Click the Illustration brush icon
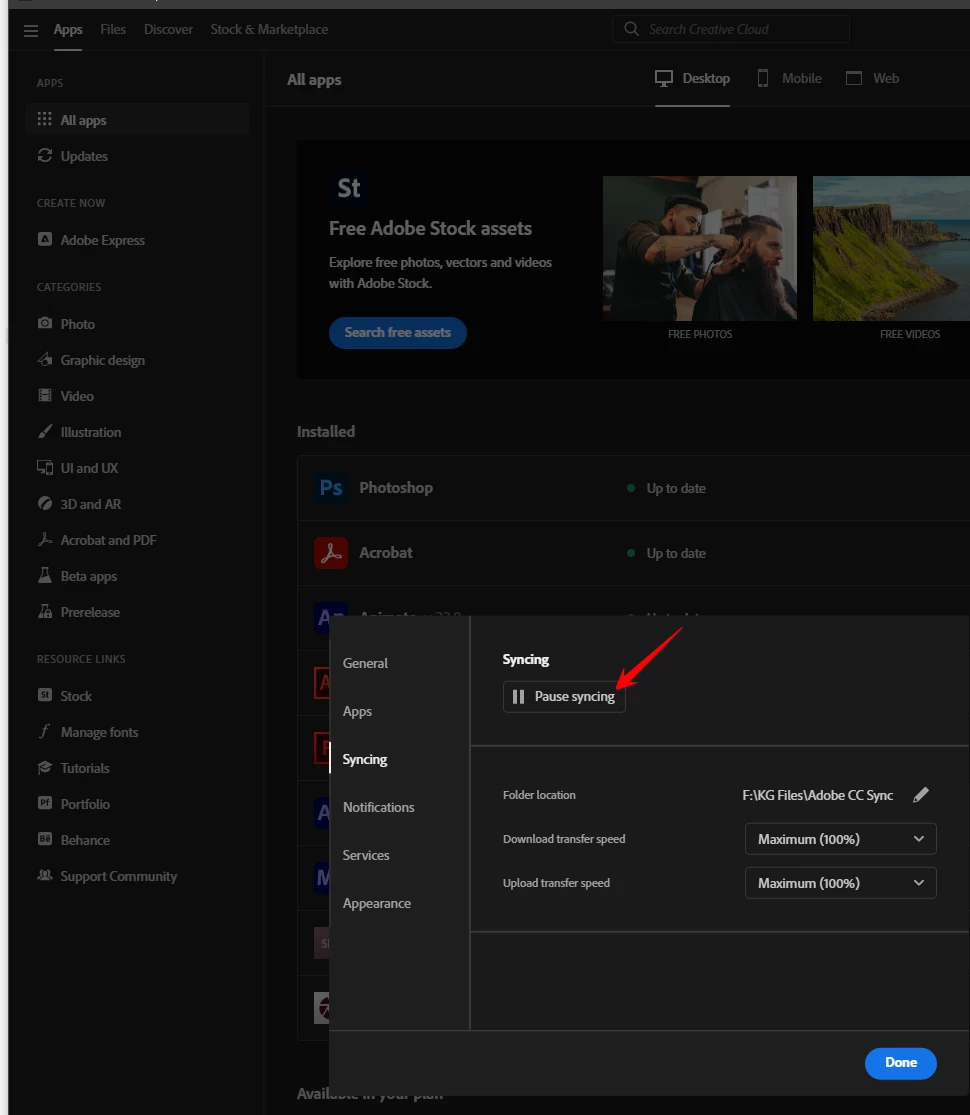 [45, 431]
